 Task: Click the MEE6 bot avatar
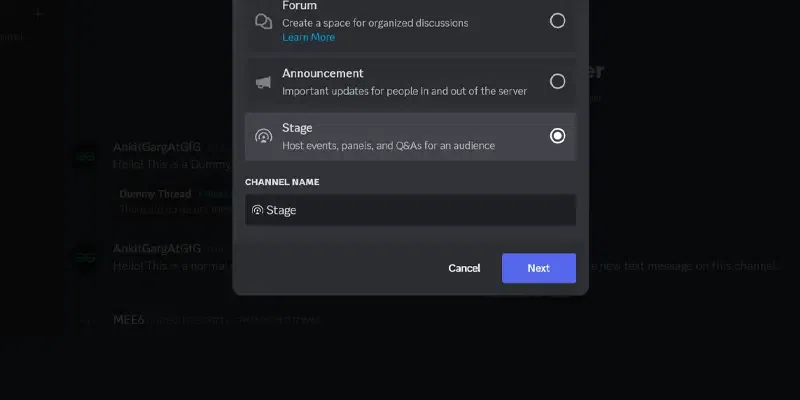(86, 321)
